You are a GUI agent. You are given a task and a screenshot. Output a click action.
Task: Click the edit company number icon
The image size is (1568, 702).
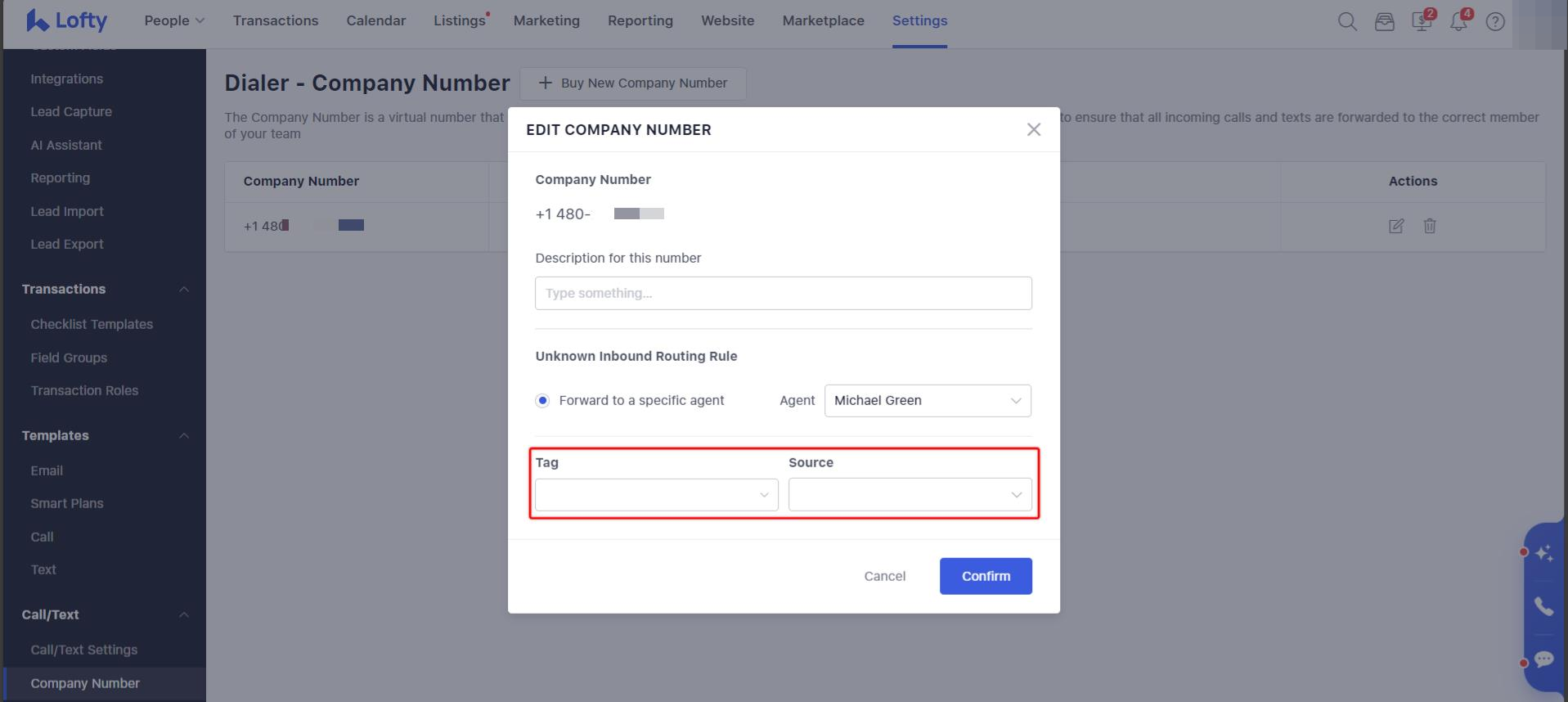coord(1396,226)
